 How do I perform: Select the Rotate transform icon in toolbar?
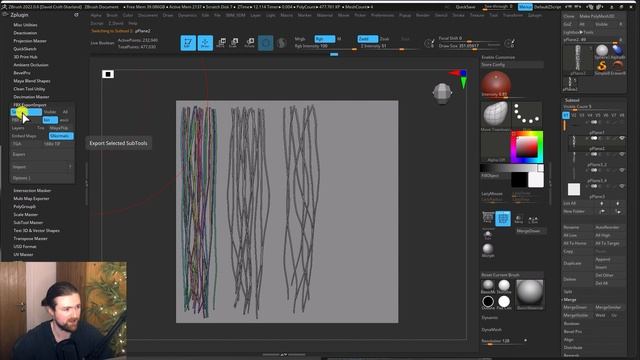point(249,42)
